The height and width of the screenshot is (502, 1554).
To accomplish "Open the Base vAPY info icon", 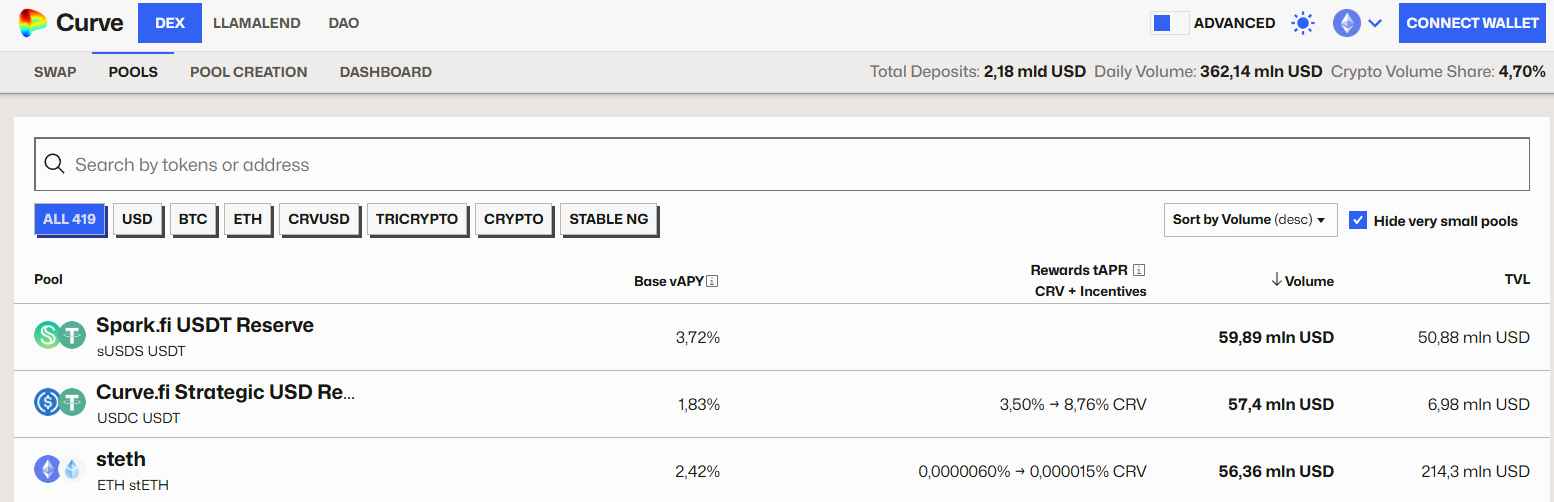I will pos(712,281).
